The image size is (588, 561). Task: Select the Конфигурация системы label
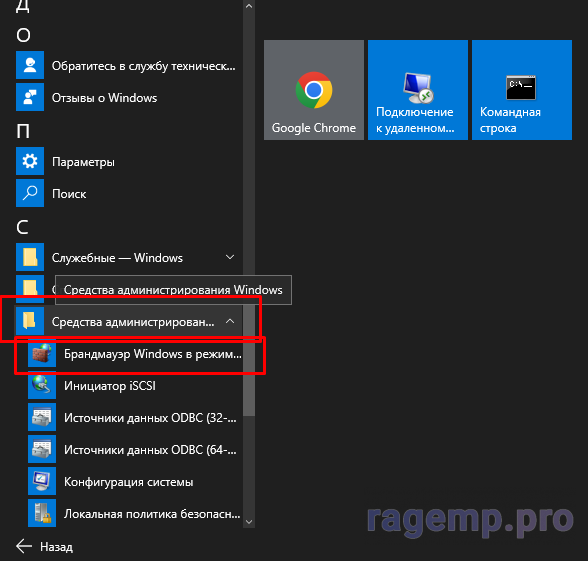pyautogui.click(x=129, y=482)
